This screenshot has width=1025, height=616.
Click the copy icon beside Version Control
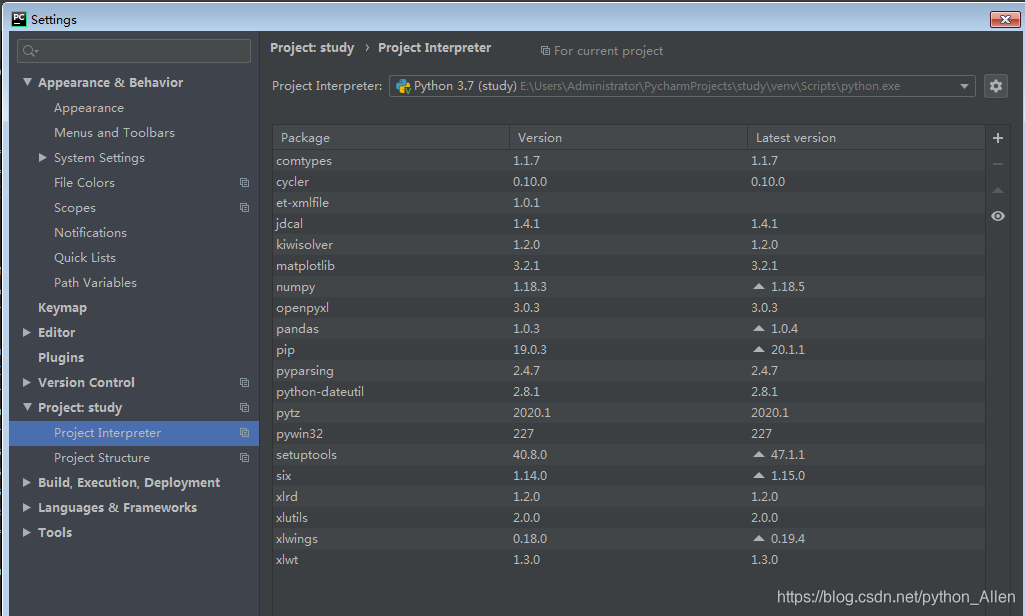pos(244,382)
